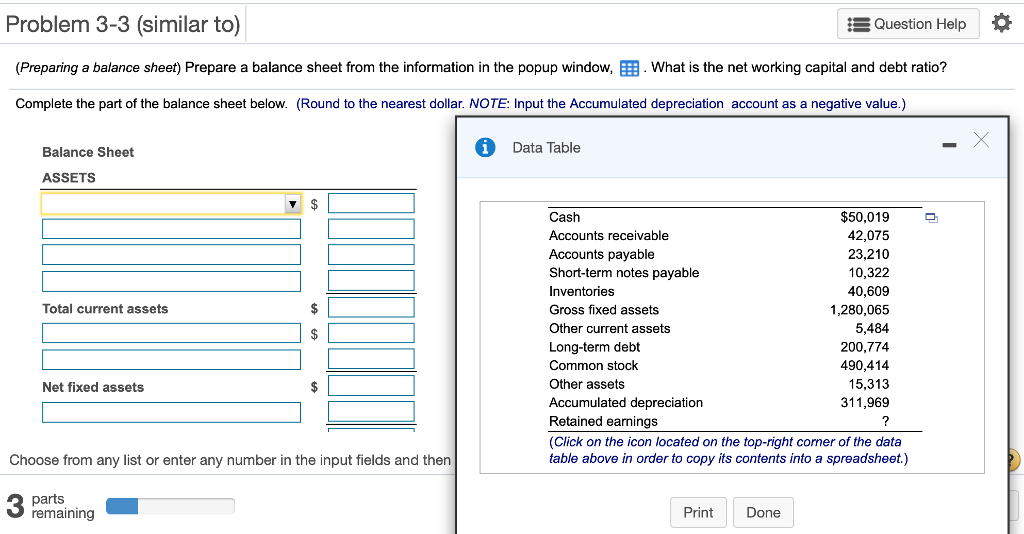Close the Data Table popup

tap(980, 140)
